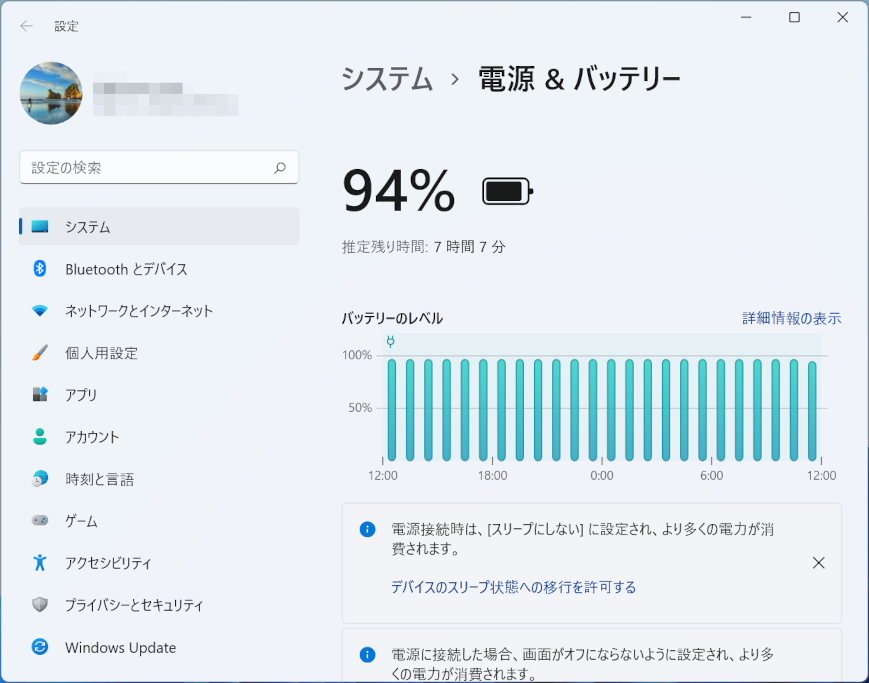Select the paintbrush icon for 個人用設定

tap(40, 353)
